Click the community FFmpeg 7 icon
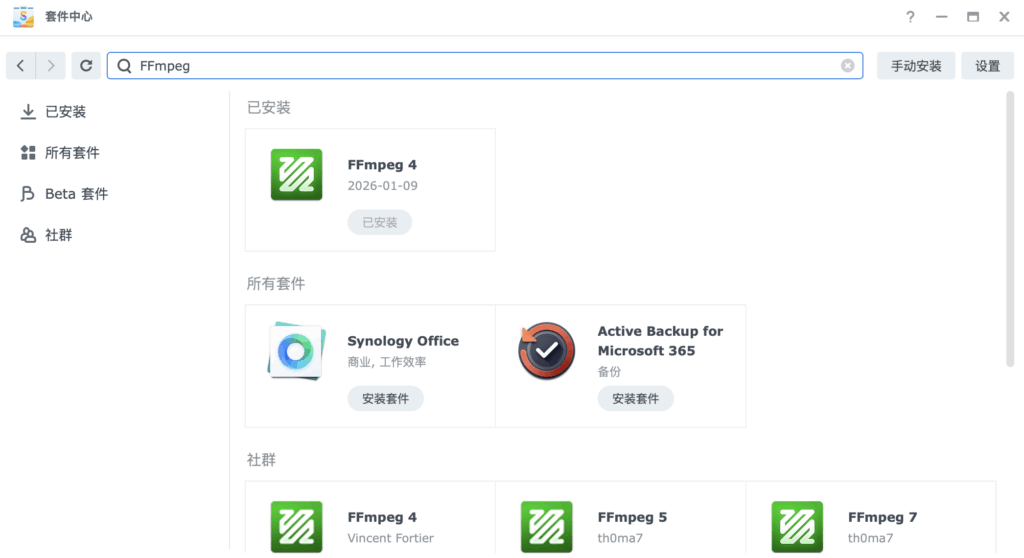 (x=797, y=526)
